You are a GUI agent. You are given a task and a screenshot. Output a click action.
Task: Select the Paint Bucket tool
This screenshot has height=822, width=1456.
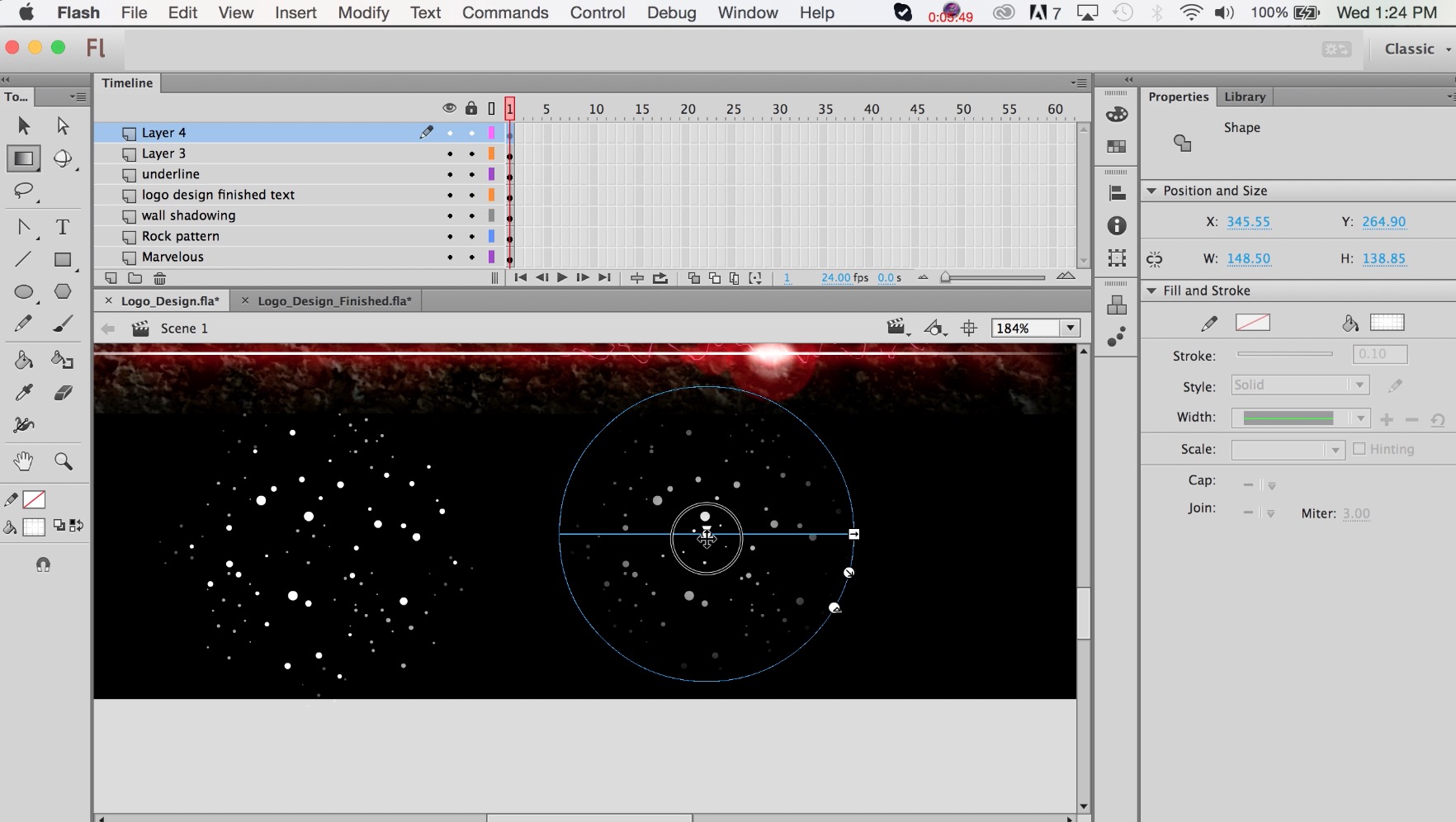tap(23, 360)
